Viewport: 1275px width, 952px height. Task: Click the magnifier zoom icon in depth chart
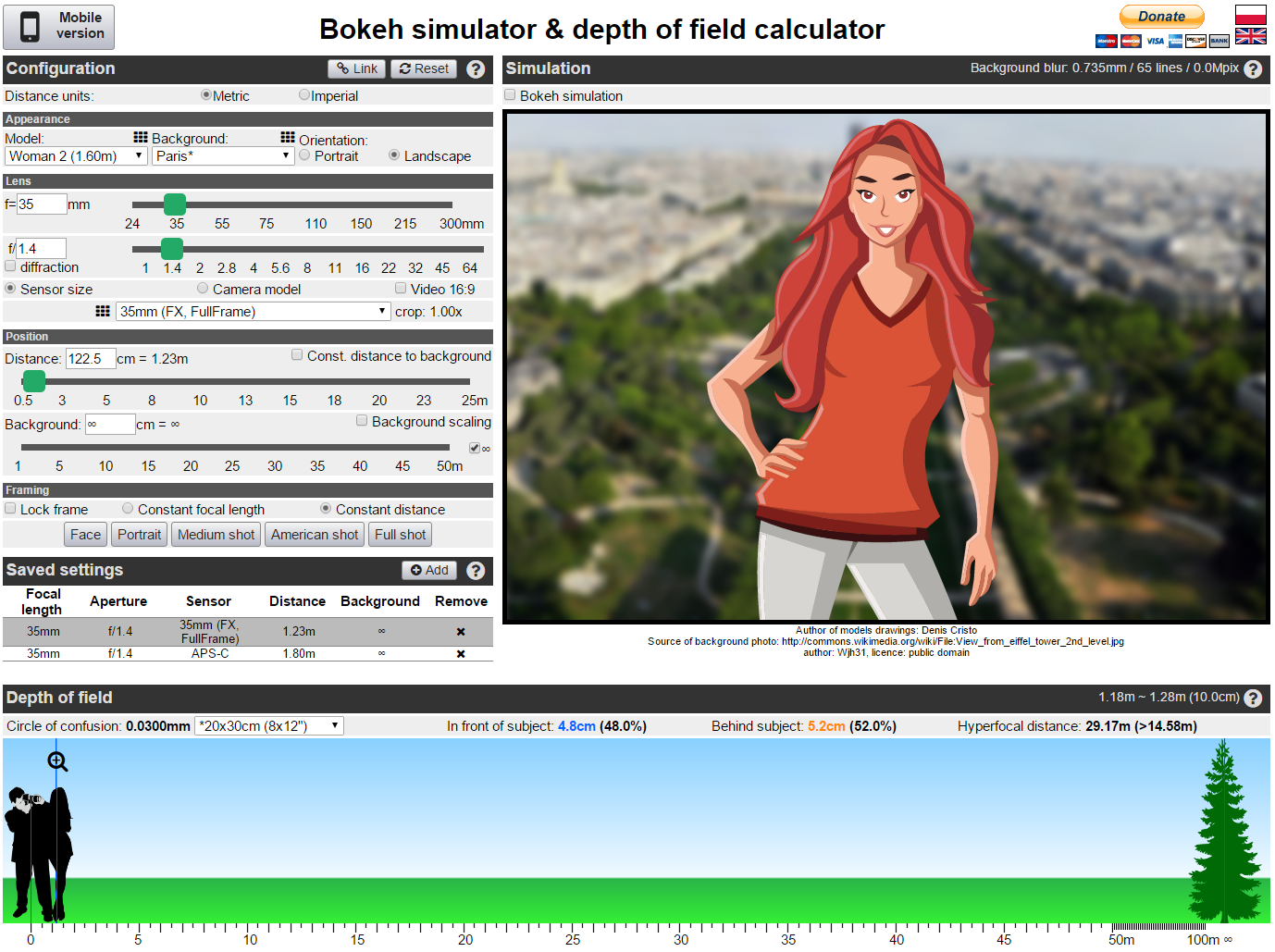pos(57,761)
